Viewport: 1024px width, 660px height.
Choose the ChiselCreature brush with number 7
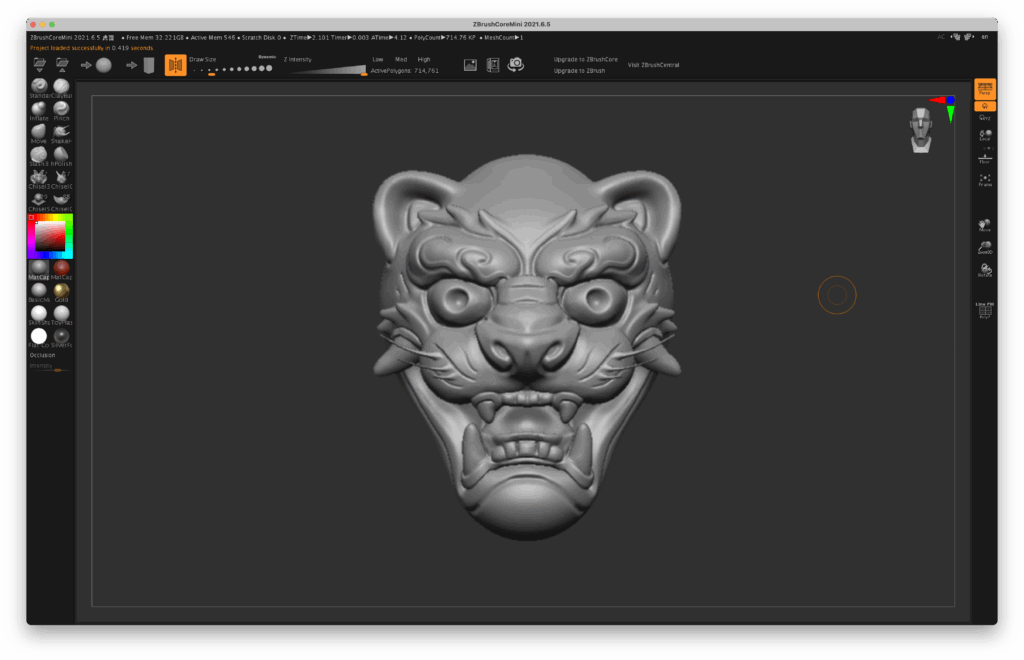point(61,179)
